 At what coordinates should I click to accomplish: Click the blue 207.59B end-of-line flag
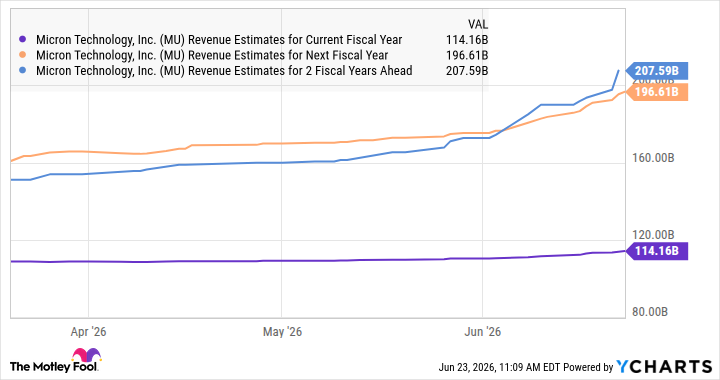(657, 71)
